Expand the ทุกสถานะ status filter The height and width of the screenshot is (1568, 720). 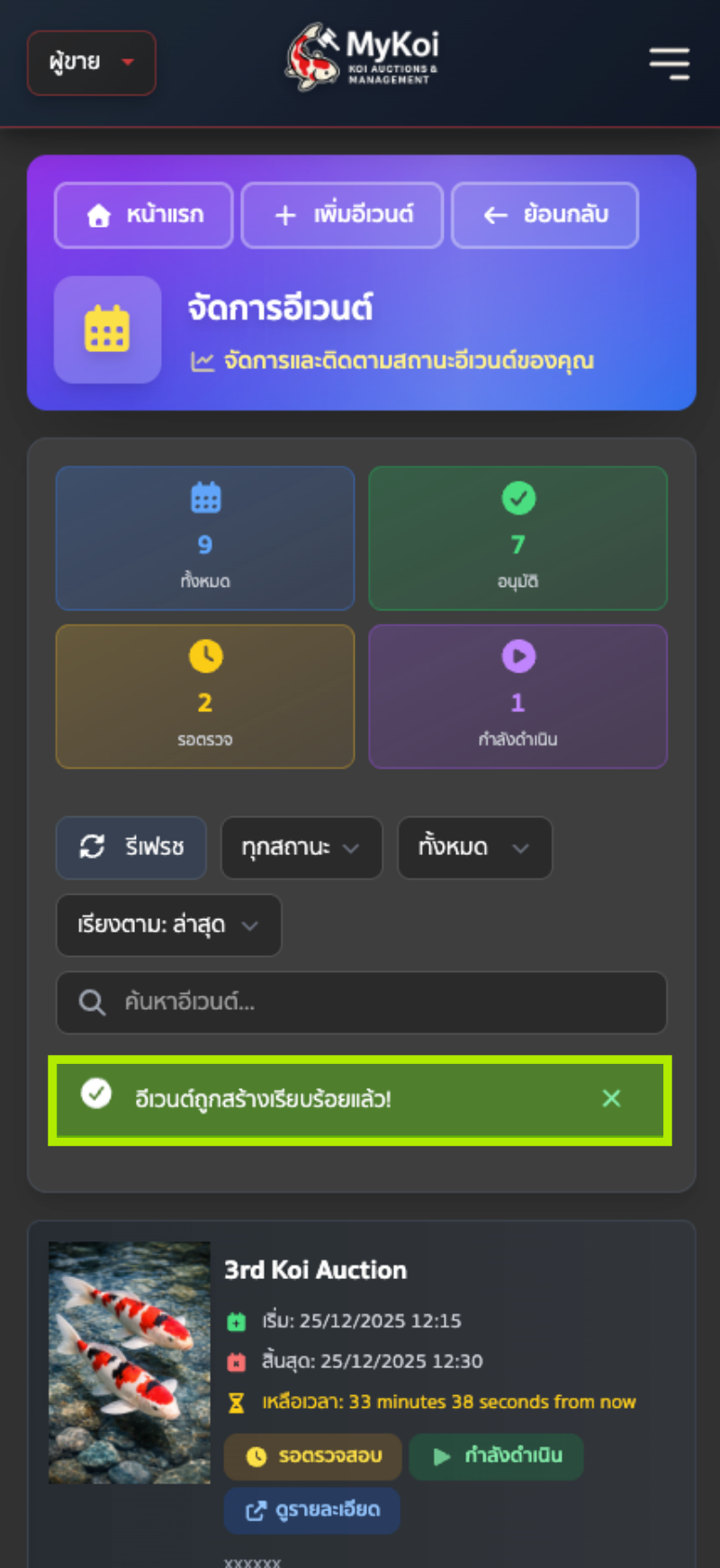click(301, 847)
